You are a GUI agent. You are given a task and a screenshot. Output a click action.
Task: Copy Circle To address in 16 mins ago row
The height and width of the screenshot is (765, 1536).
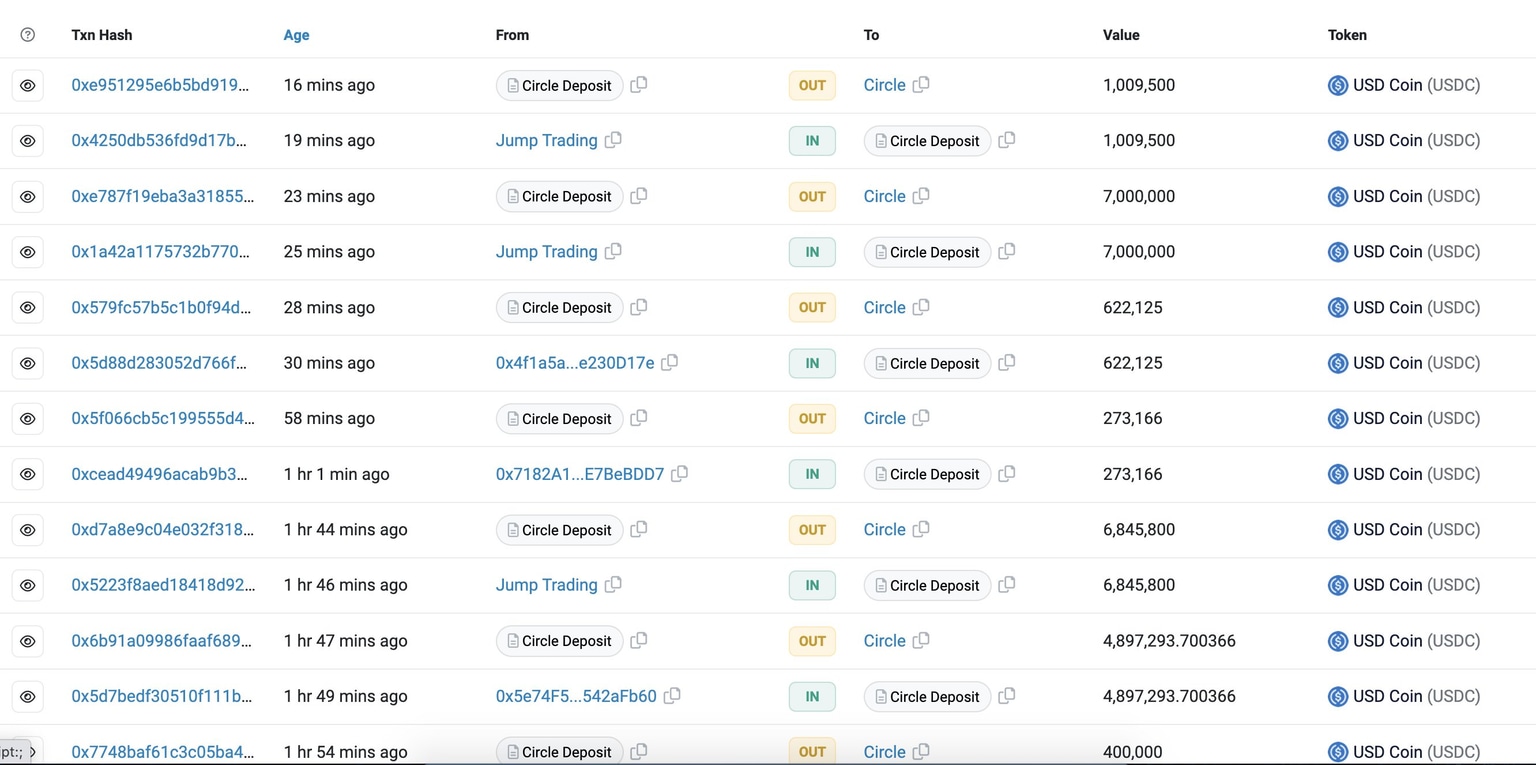point(921,85)
